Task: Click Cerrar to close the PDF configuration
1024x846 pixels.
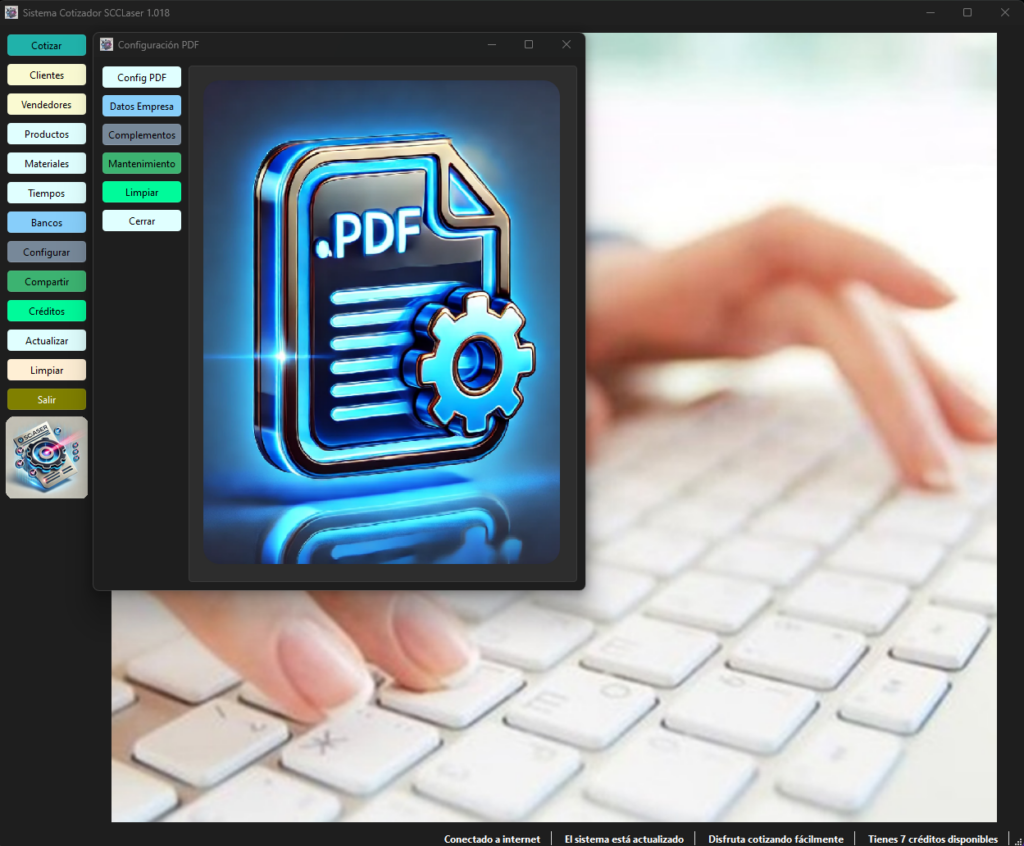Action: pyautogui.click(x=142, y=221)
